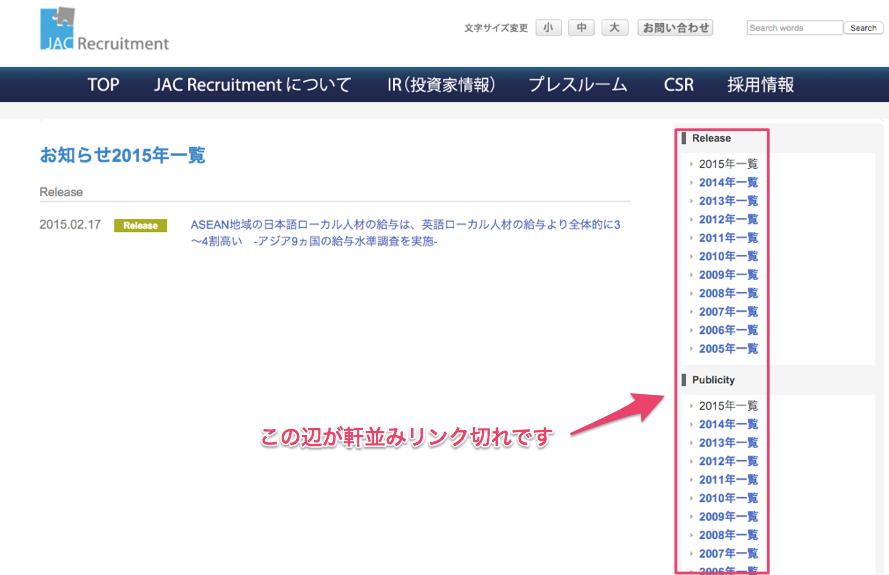Open CSR navigation item
This screenshot has width=889, height=575.
pyautogui.click(x=679, y=84)
